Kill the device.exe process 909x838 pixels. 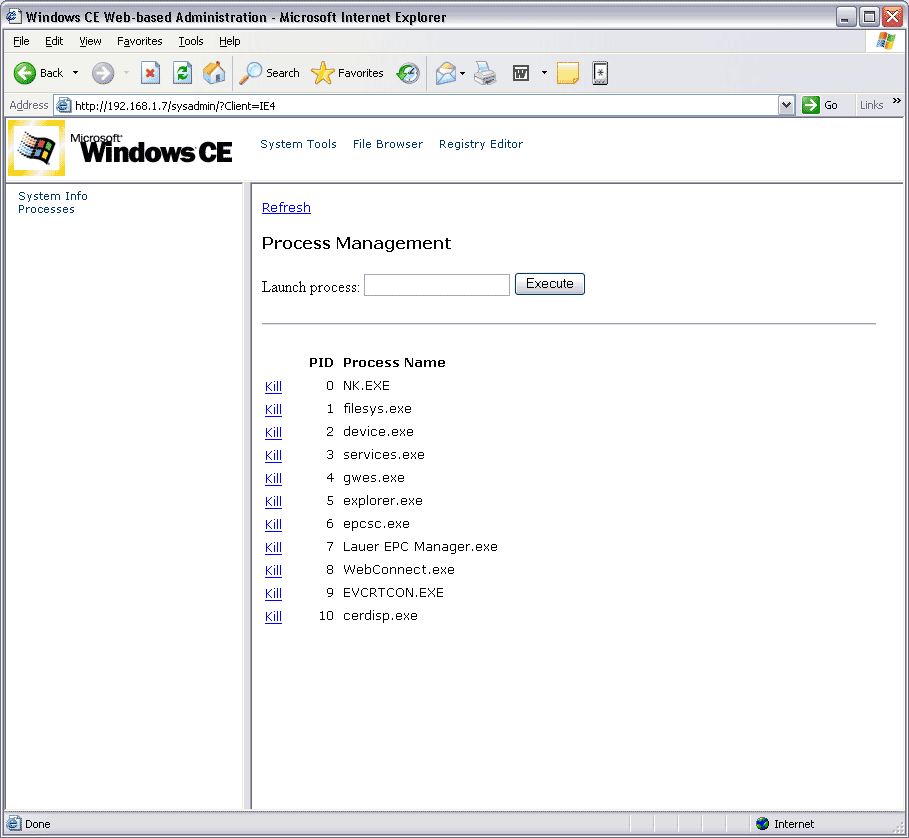[x=273, y=433]
